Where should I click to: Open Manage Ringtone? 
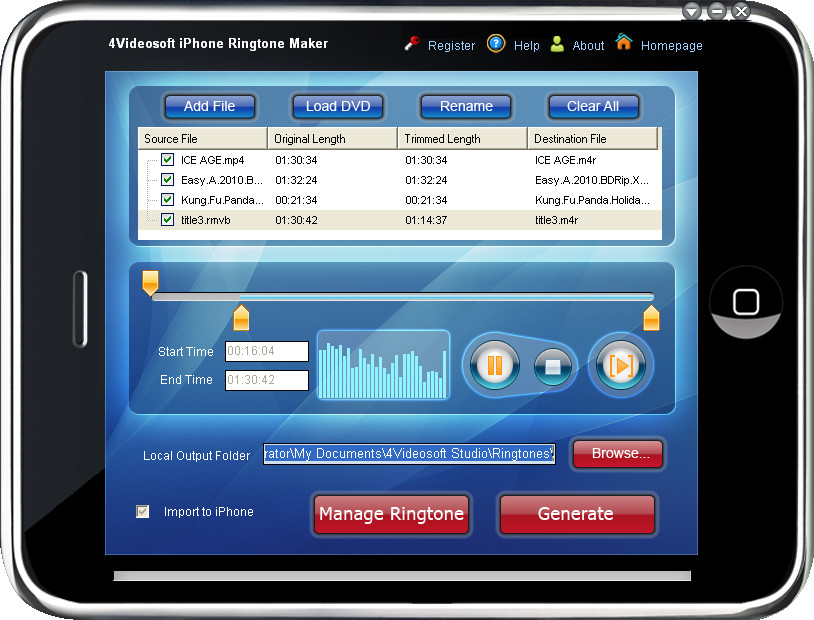[391, 514]
